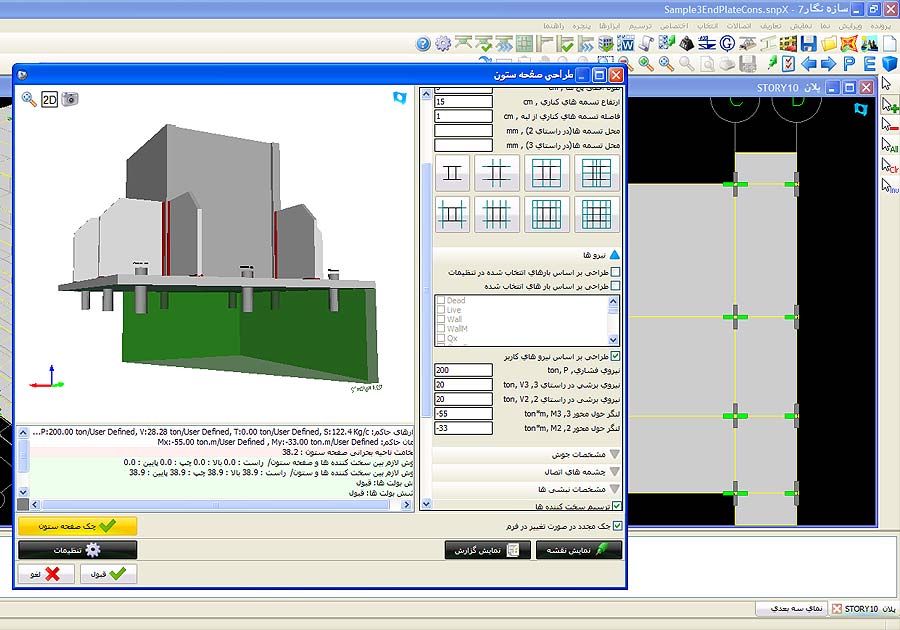Click the blue letter P toolbar icon
This screenshot has height=630, width=900.
[850, 64]
